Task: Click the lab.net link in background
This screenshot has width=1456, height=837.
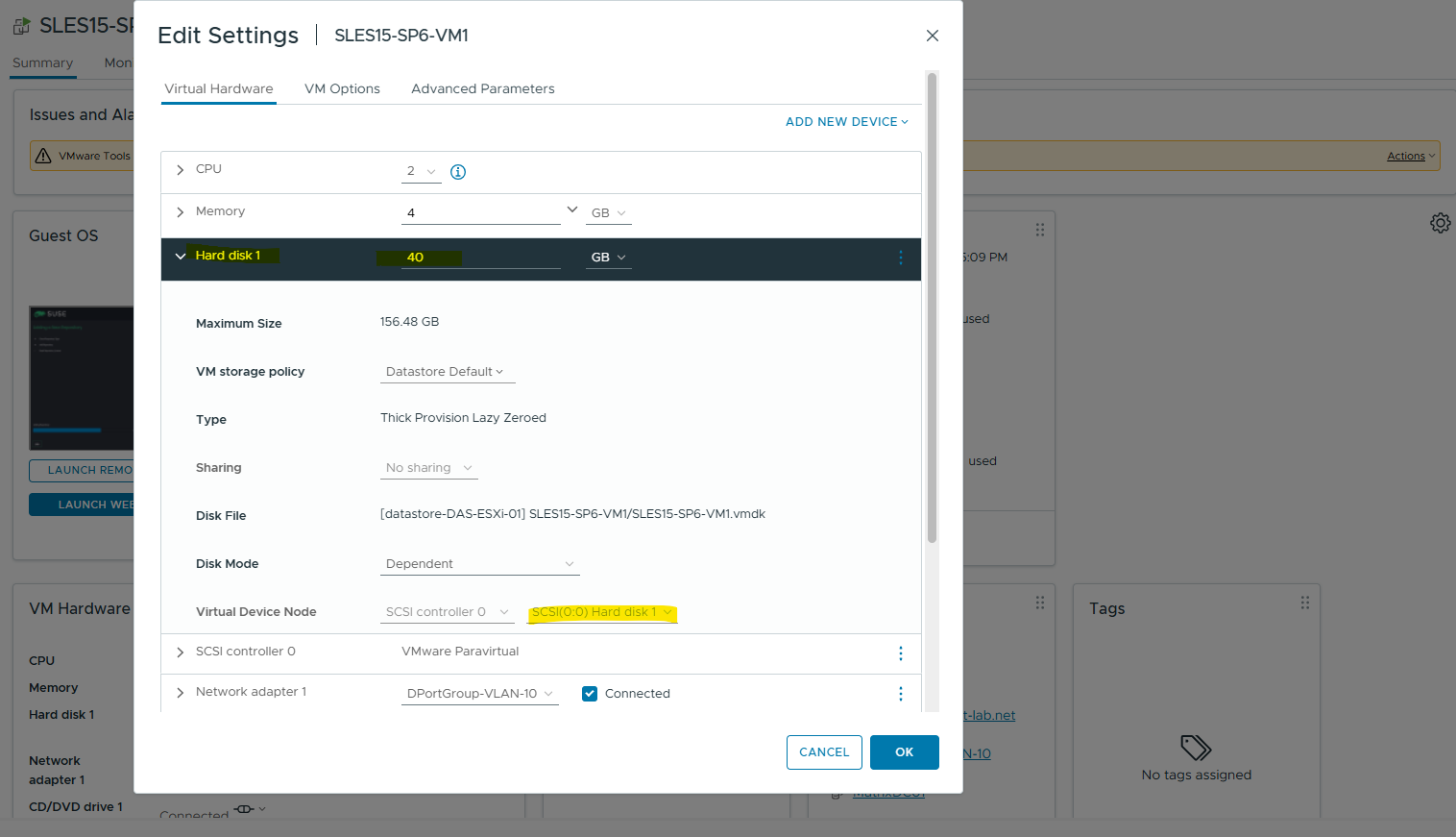Action: point(989,716)
